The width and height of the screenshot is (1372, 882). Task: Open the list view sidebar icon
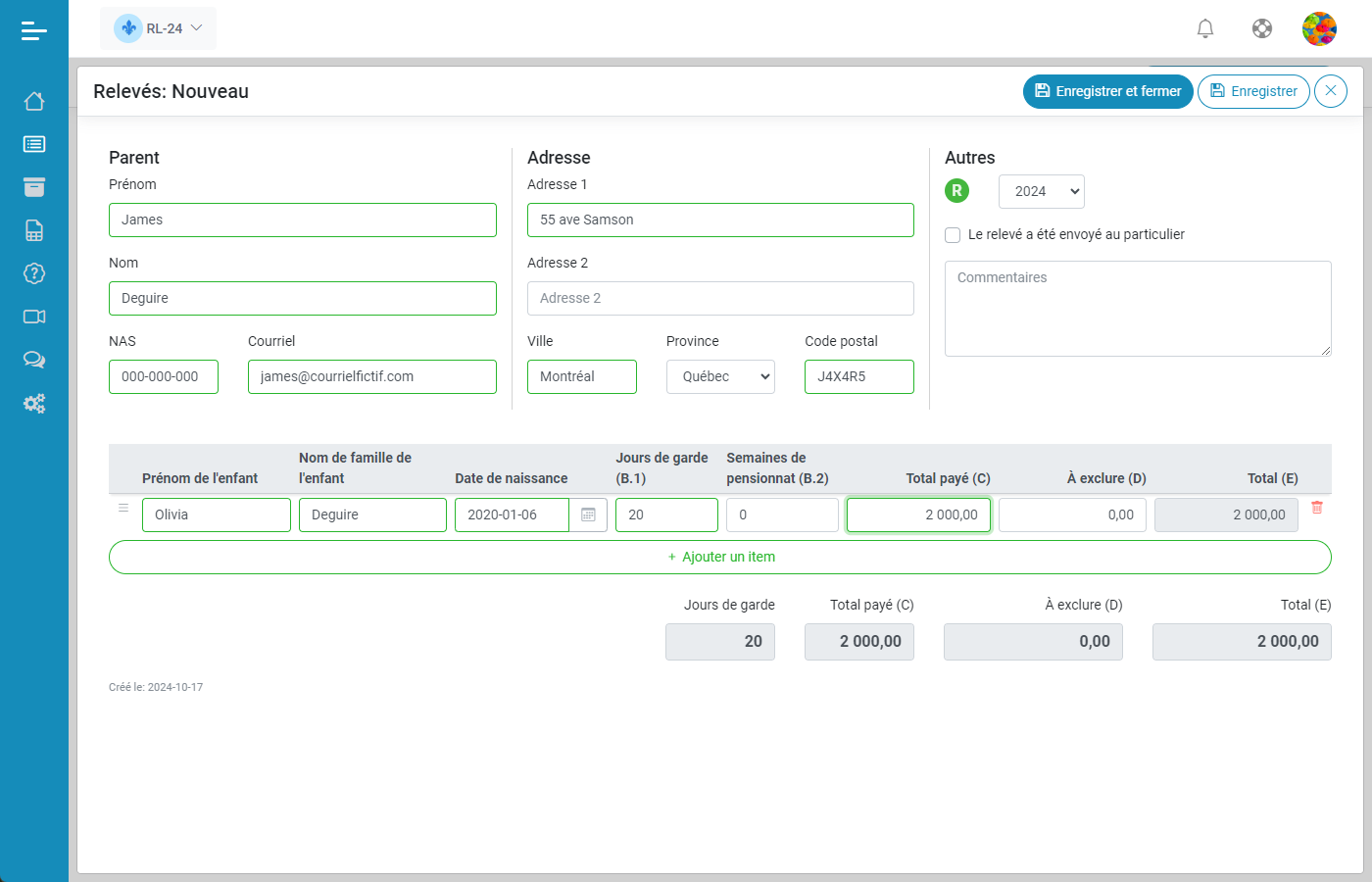(34, 144)
